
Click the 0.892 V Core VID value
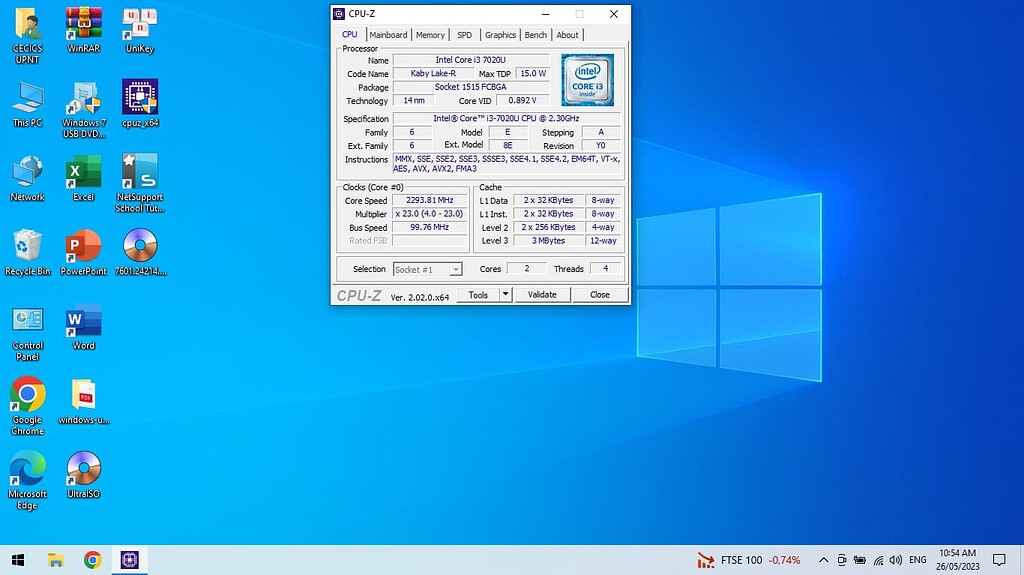click(522, 100)
